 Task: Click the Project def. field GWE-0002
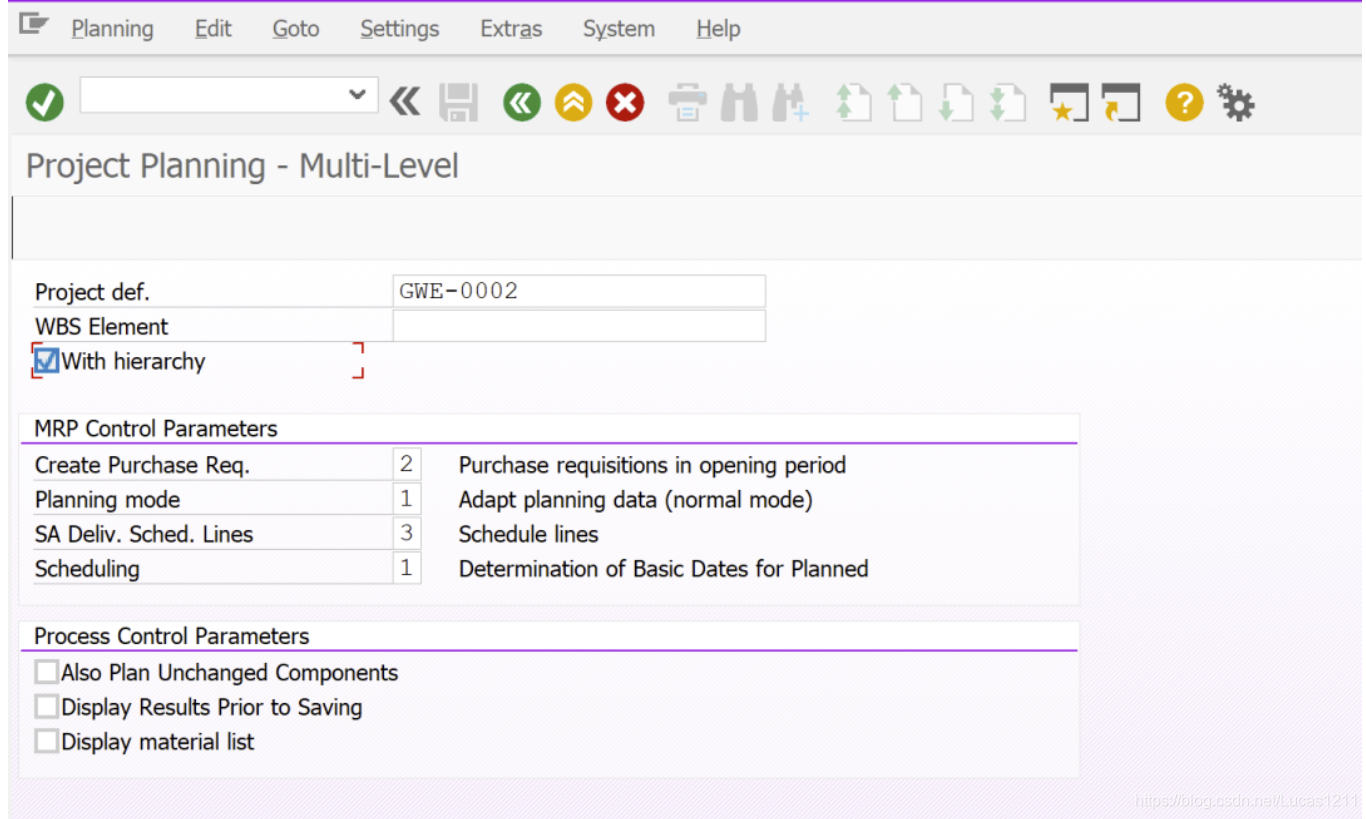(579, 291)
